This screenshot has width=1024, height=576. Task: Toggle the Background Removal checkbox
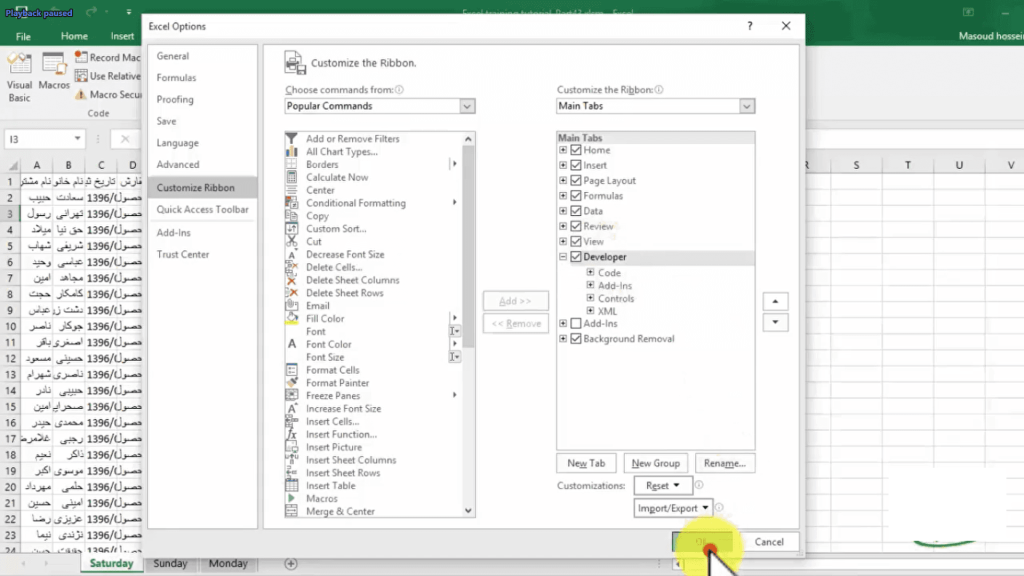pos(576,339)
